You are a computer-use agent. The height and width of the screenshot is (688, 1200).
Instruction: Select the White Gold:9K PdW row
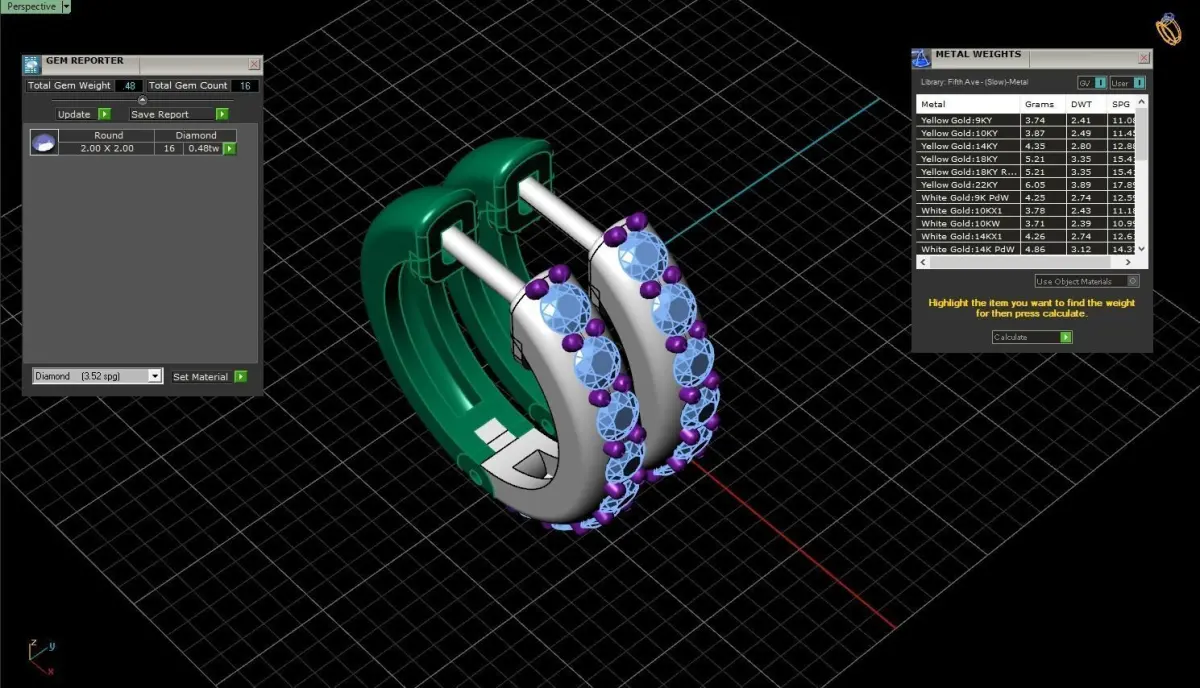coord(1026,198)
